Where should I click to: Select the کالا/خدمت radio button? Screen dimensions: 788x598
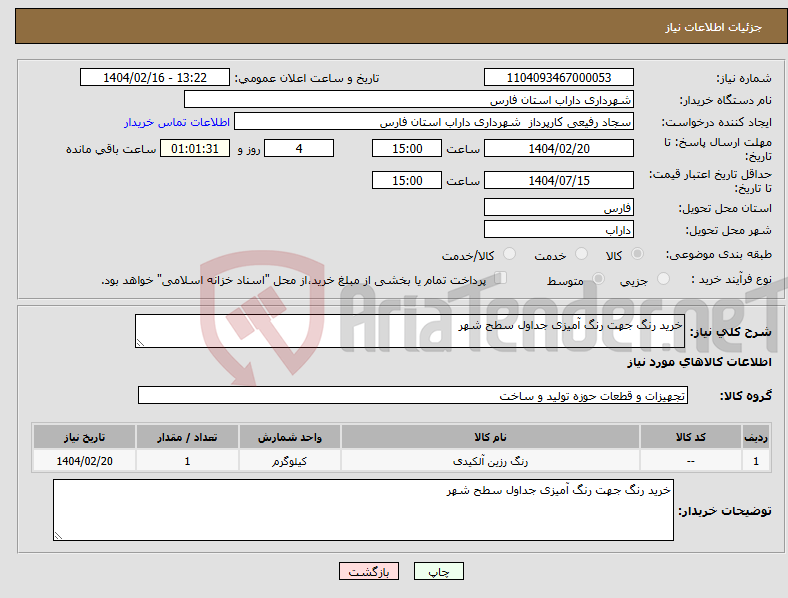[x=510, y=254]
